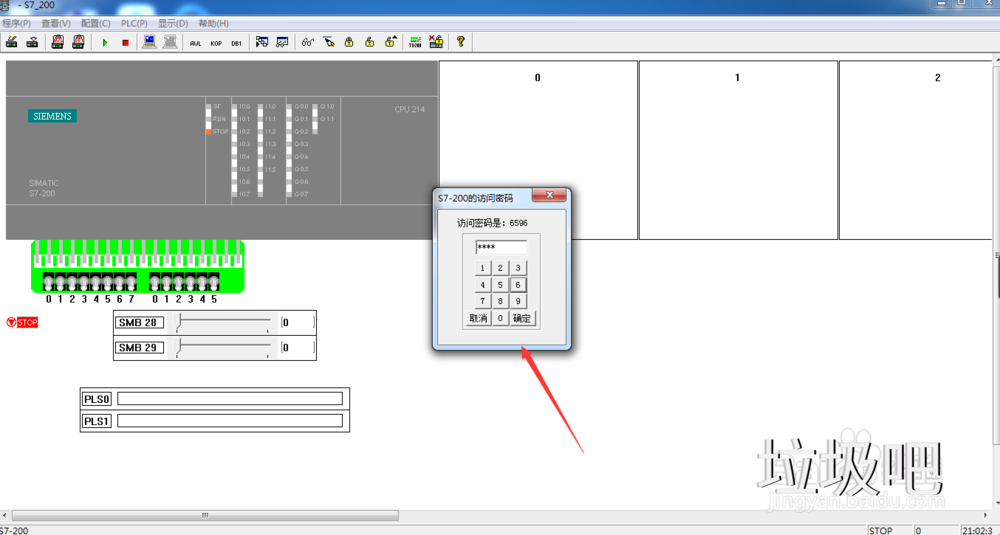Click the horizontal scrollbar at the bottom
Image resolution: width=1000 pixels, height=535 pixels.
click(x=205, y=516)
